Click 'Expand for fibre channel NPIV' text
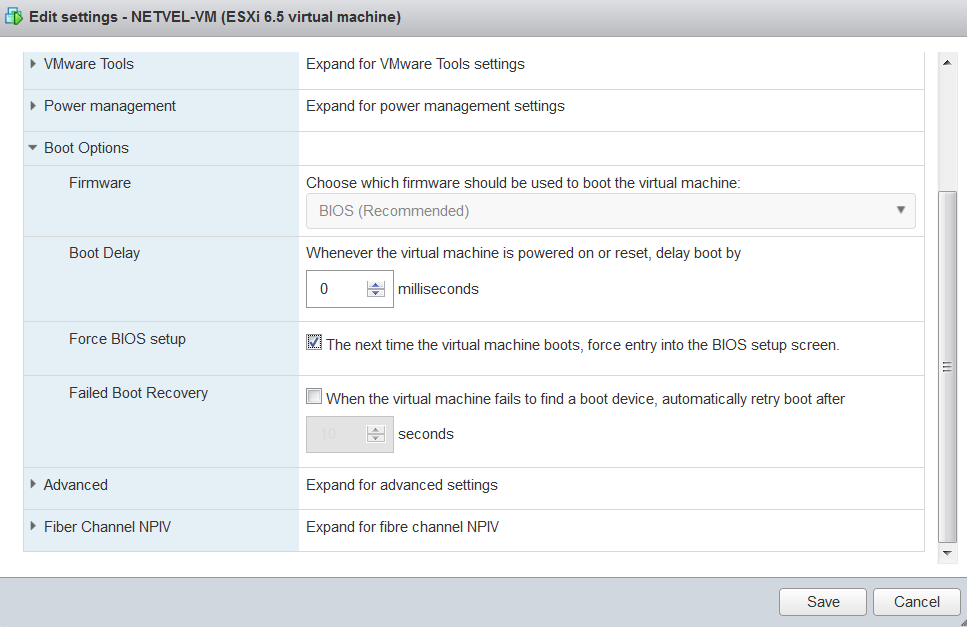Screen dimensions: 967x627 [403, 527]
